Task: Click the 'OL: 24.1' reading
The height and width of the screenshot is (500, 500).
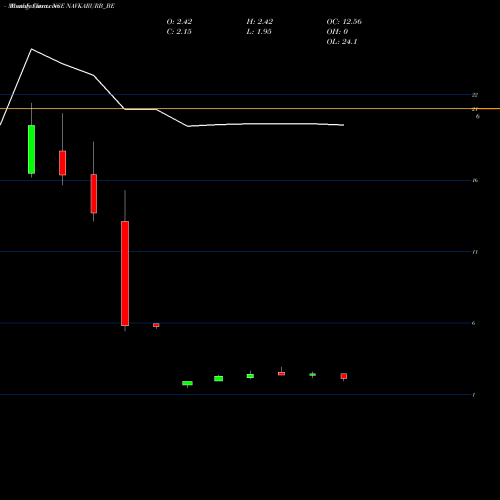Action: (342, 41)
